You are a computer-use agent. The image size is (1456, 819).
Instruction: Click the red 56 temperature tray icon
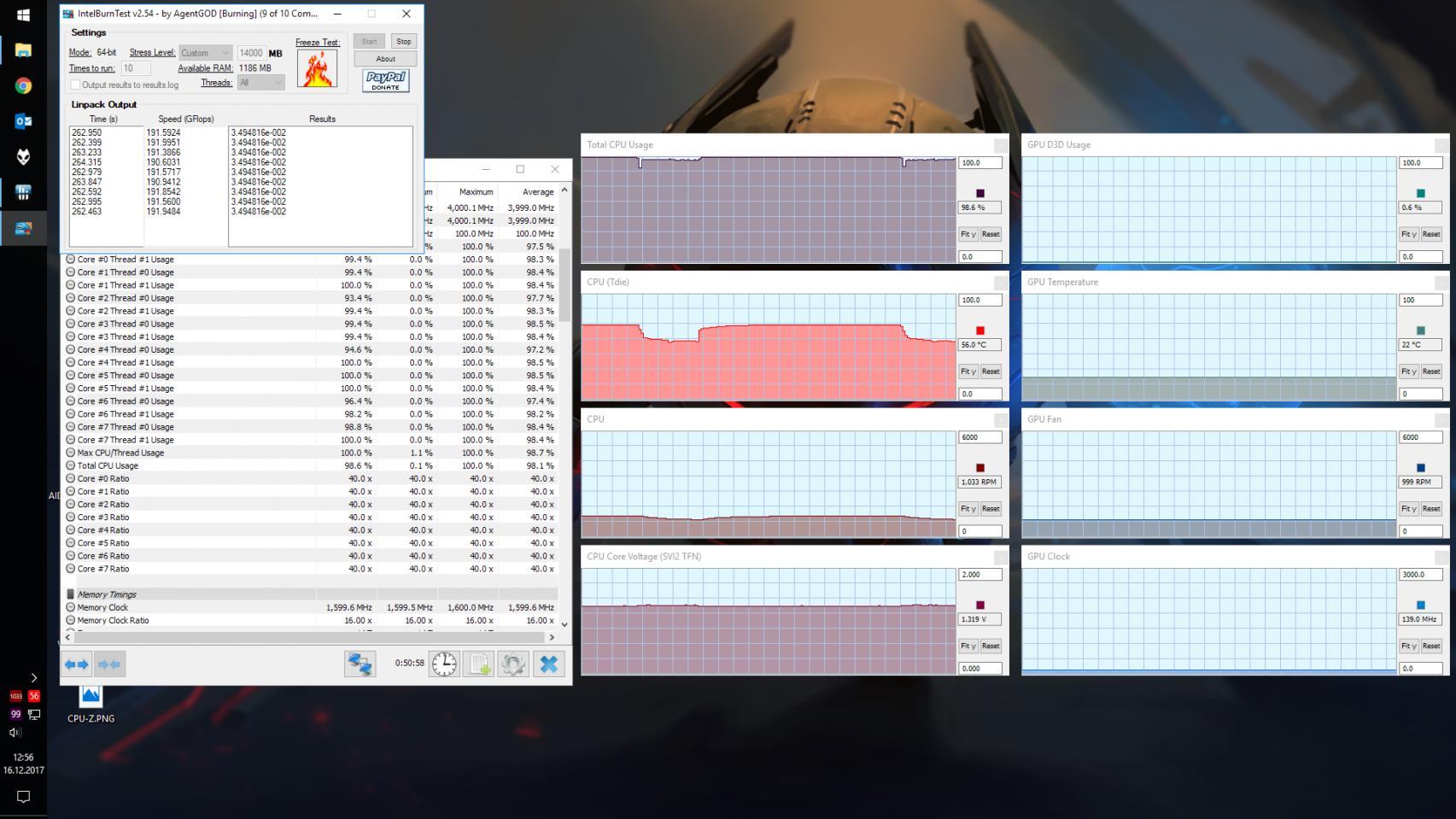[x=34, y=696]
